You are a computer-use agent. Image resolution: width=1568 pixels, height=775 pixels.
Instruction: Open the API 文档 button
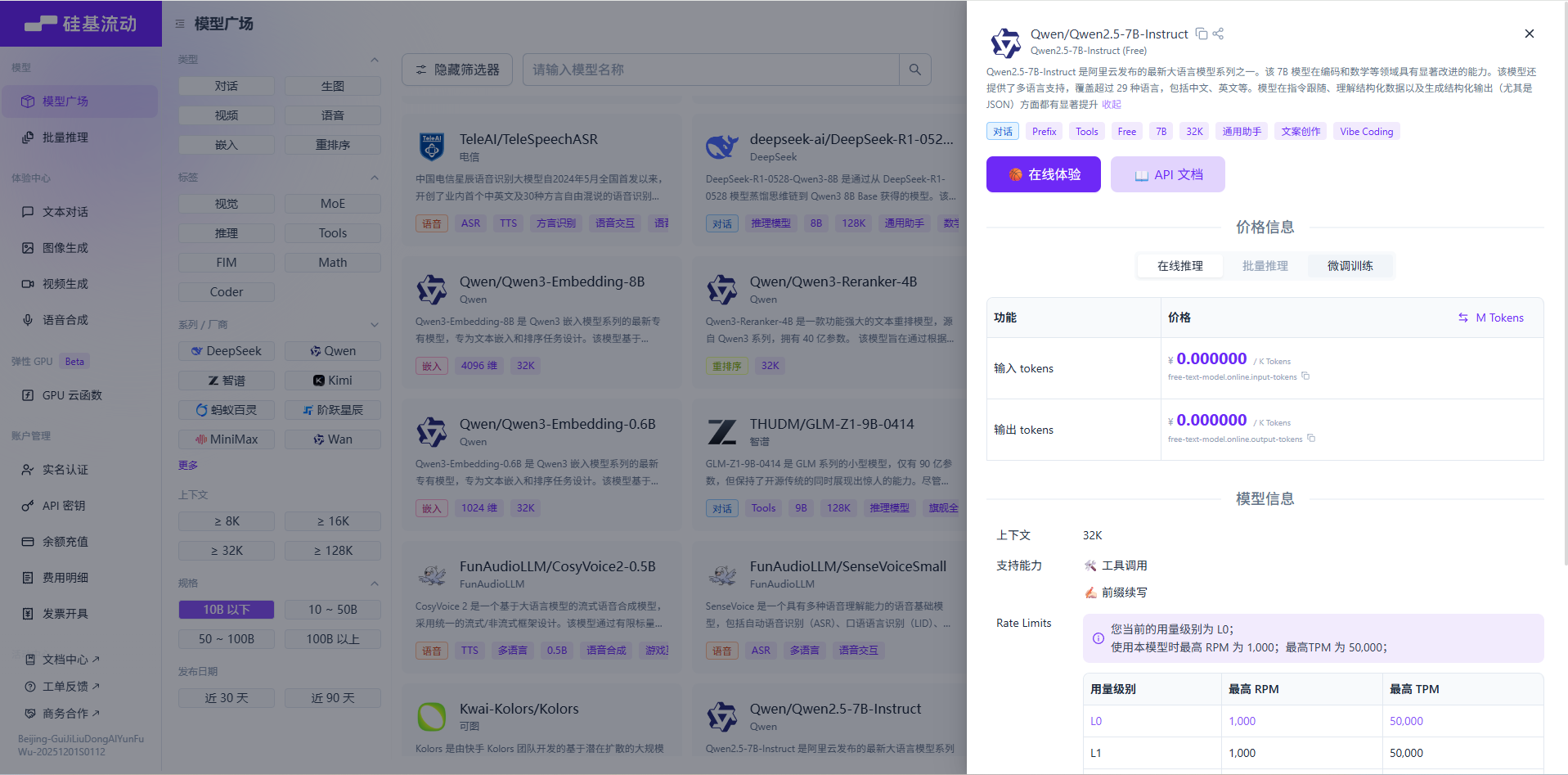(1168, 174)
